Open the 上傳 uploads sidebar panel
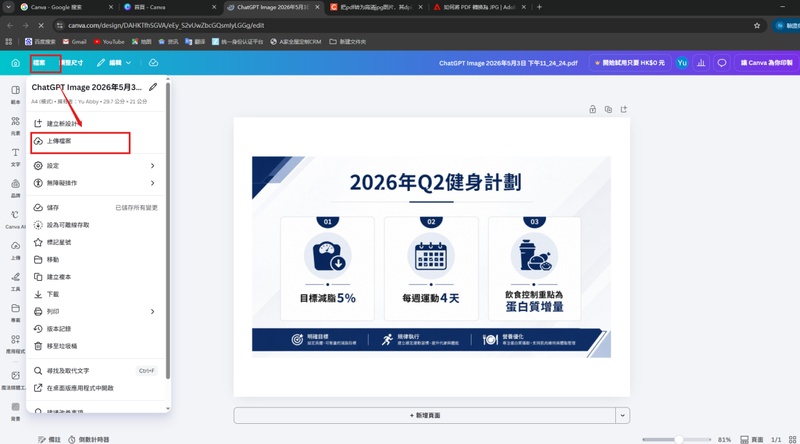 click(x=15, y=251)
